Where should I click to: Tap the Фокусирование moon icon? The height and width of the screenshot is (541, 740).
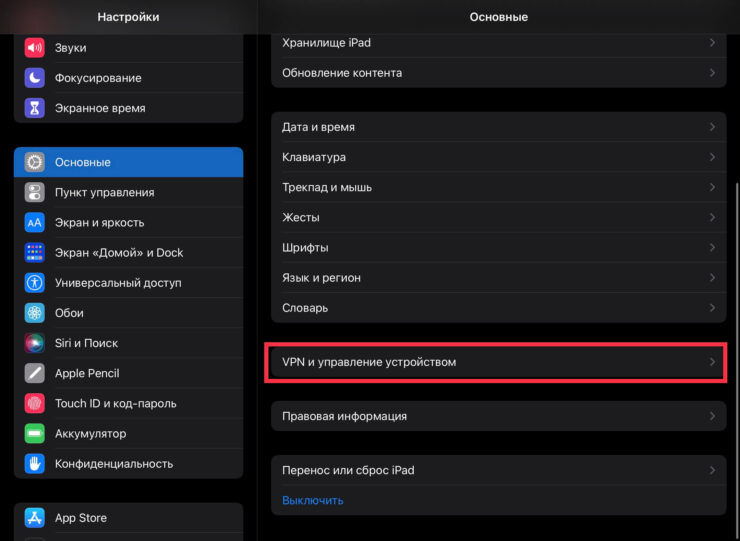(34, 78)
